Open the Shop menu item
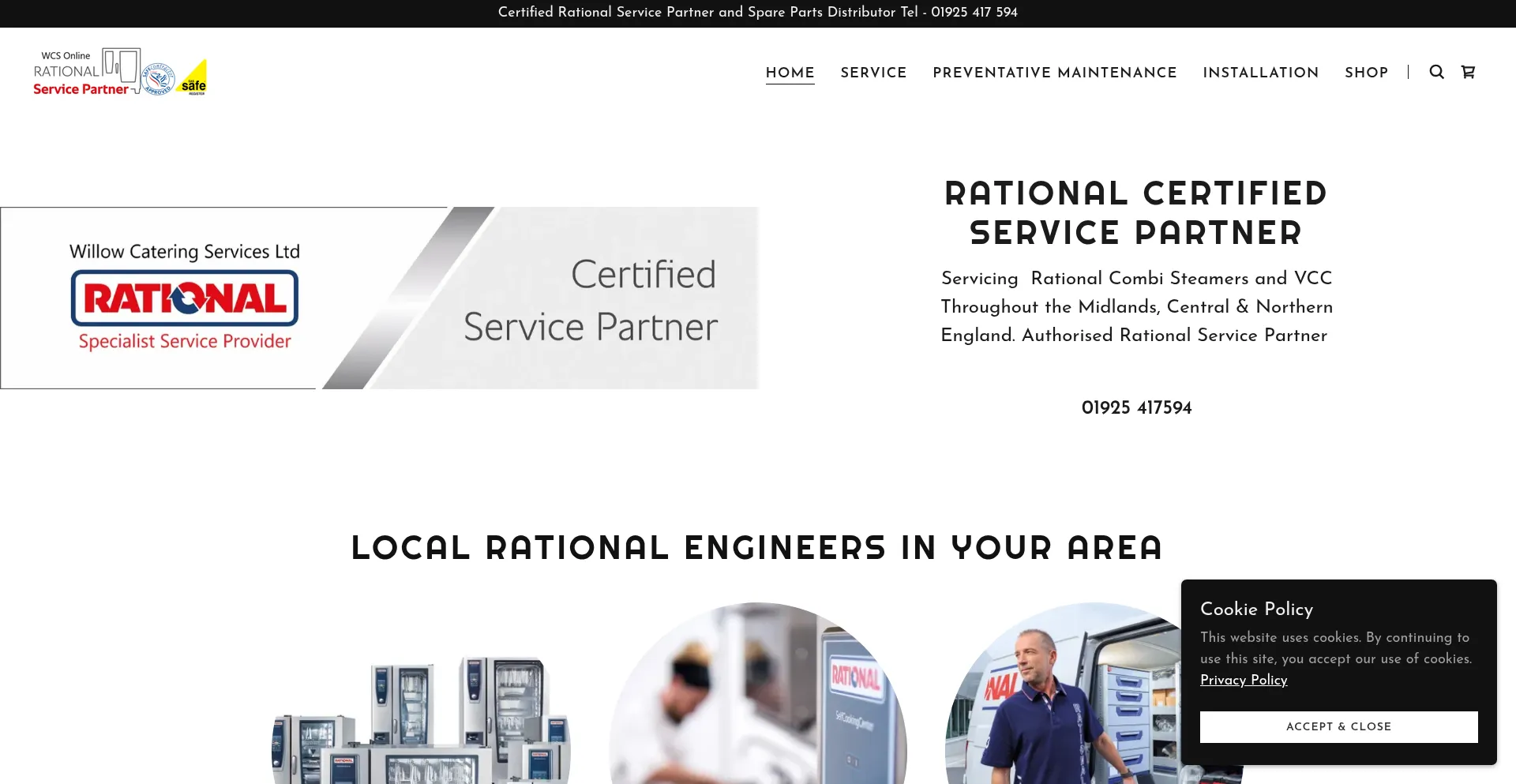The height and width of the screenshot is (784, 1516). [1367, 73]
